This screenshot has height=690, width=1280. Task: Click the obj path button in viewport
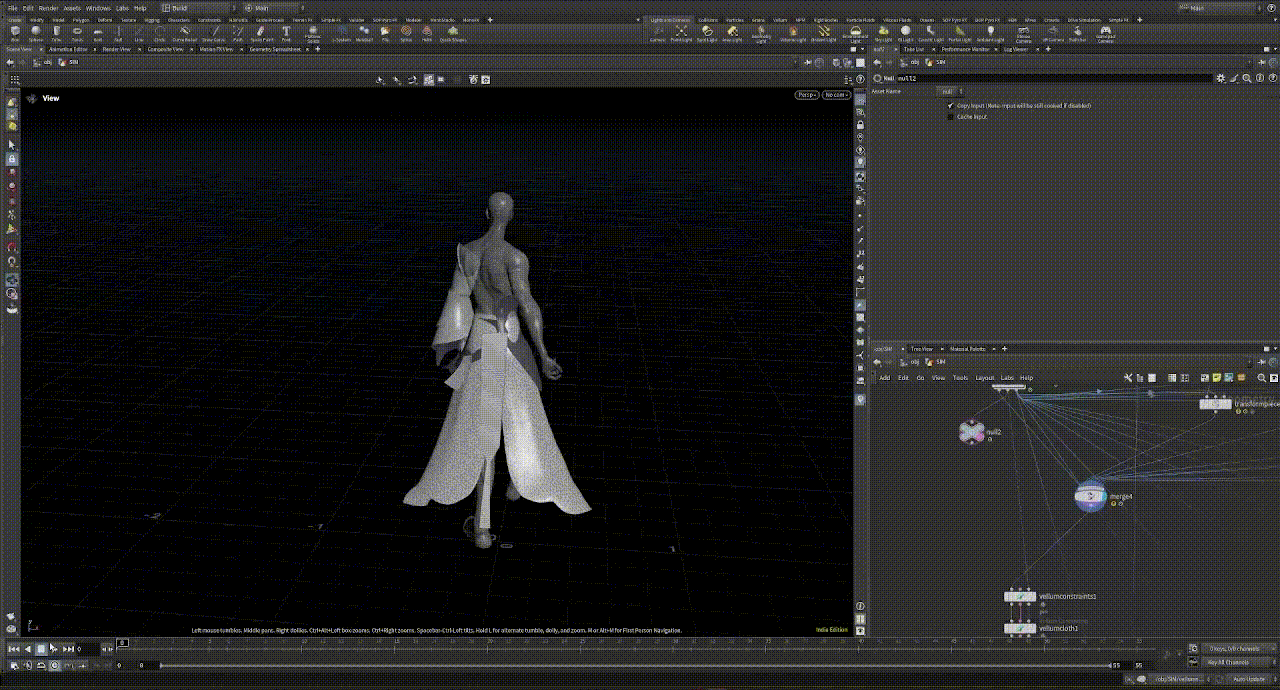pos(43,62)
